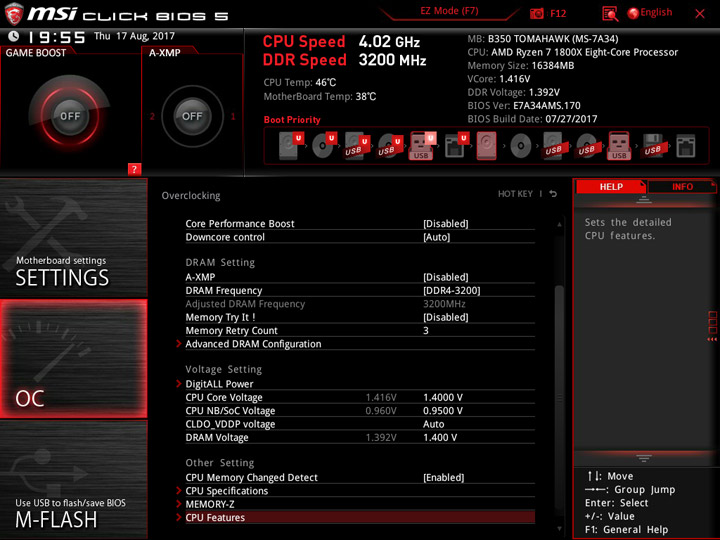Toggle CPU Memory Changed Detect [Enabled] value
720x540 pixels.
[444, 478]
